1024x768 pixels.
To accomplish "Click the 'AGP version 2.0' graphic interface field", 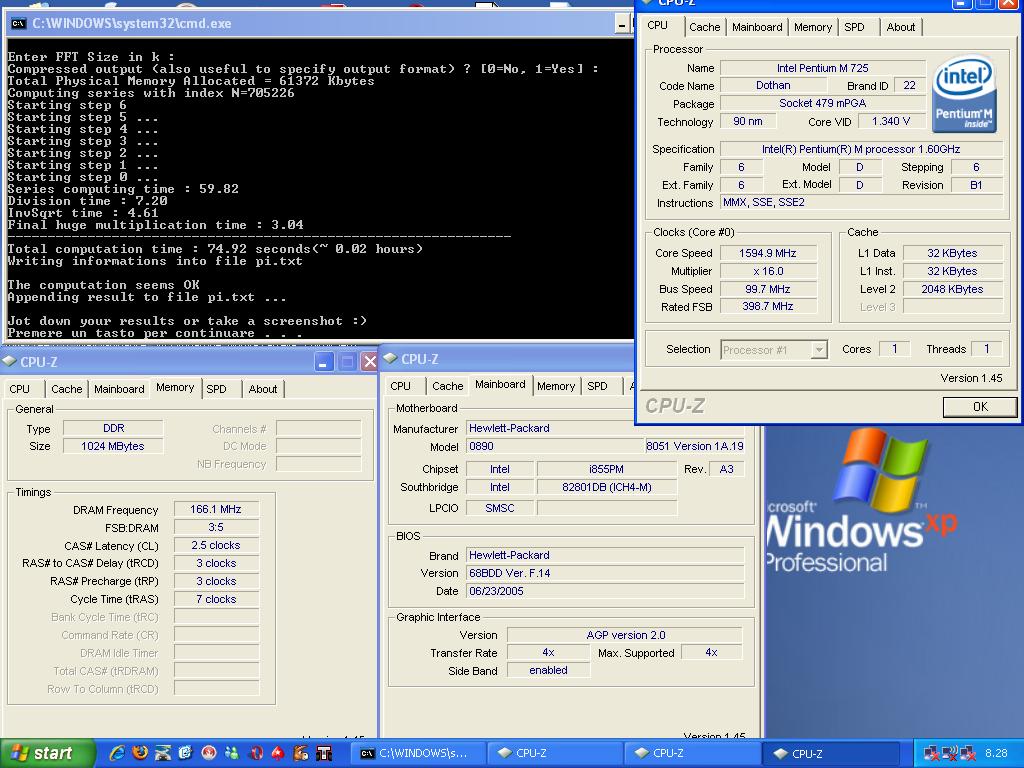I will 624,635.
